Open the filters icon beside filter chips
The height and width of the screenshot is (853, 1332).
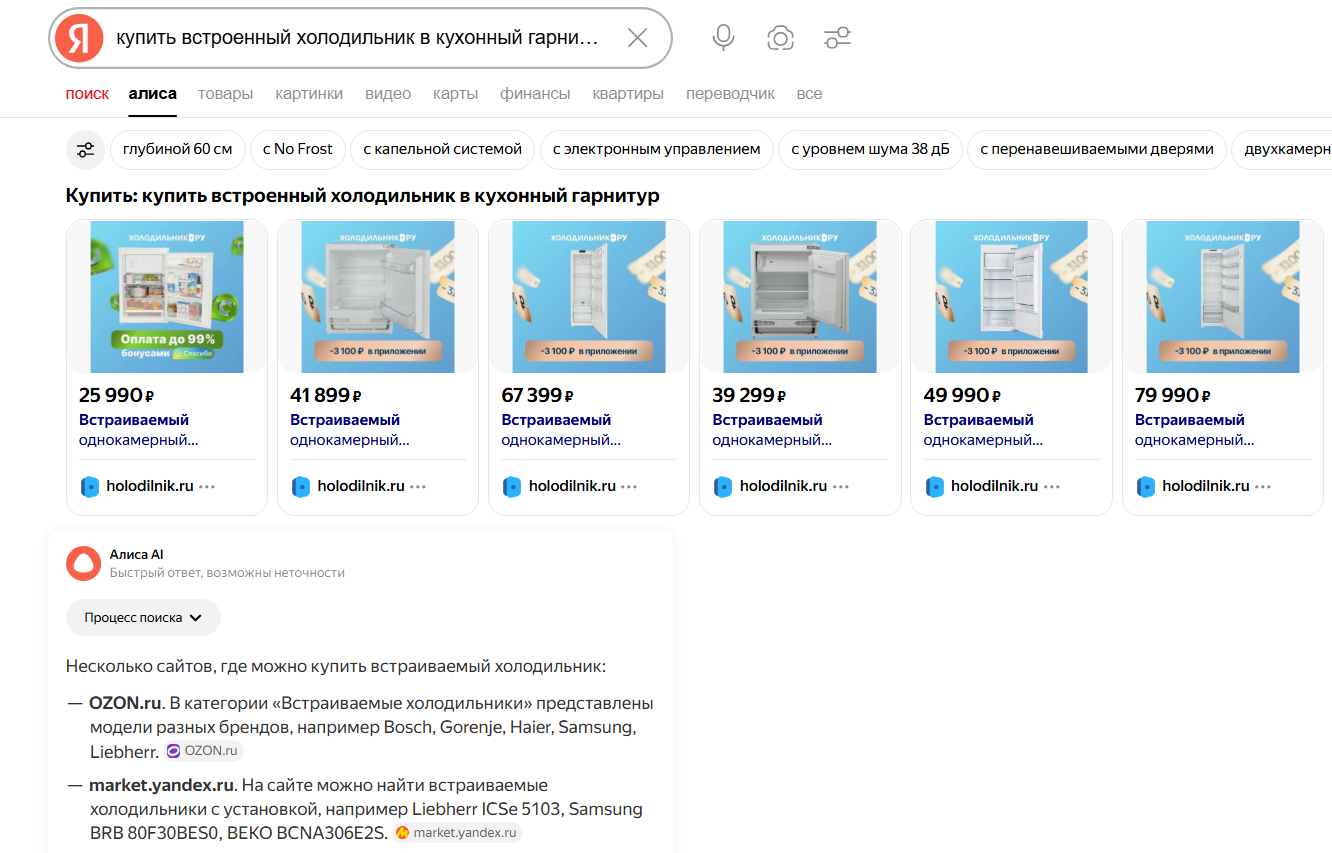[85, 150]
